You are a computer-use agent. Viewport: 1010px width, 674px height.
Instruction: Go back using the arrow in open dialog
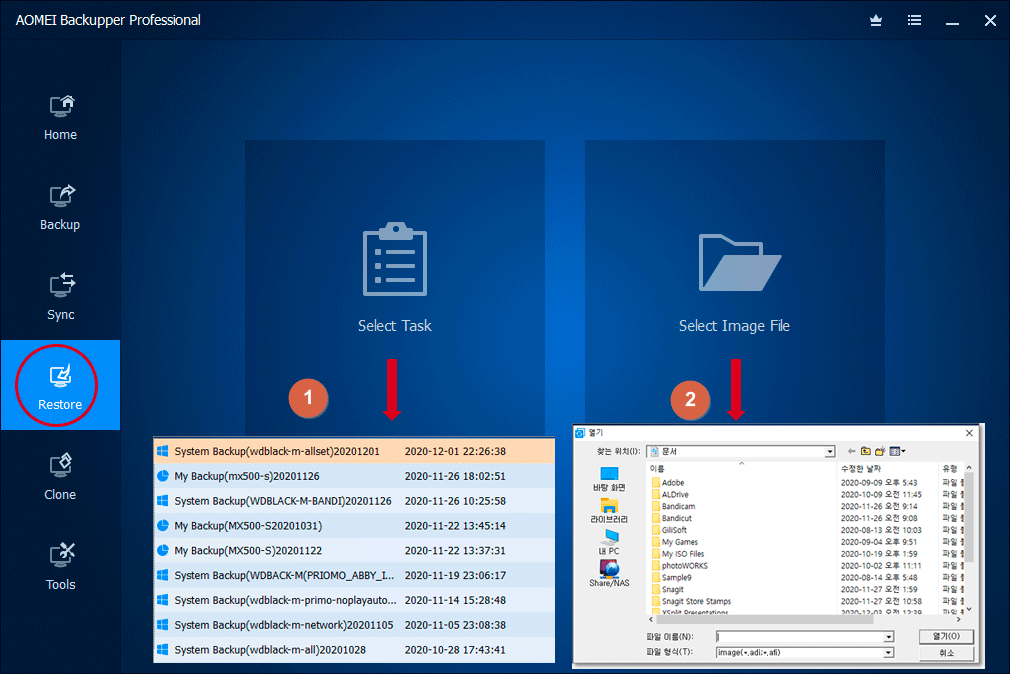852,451
